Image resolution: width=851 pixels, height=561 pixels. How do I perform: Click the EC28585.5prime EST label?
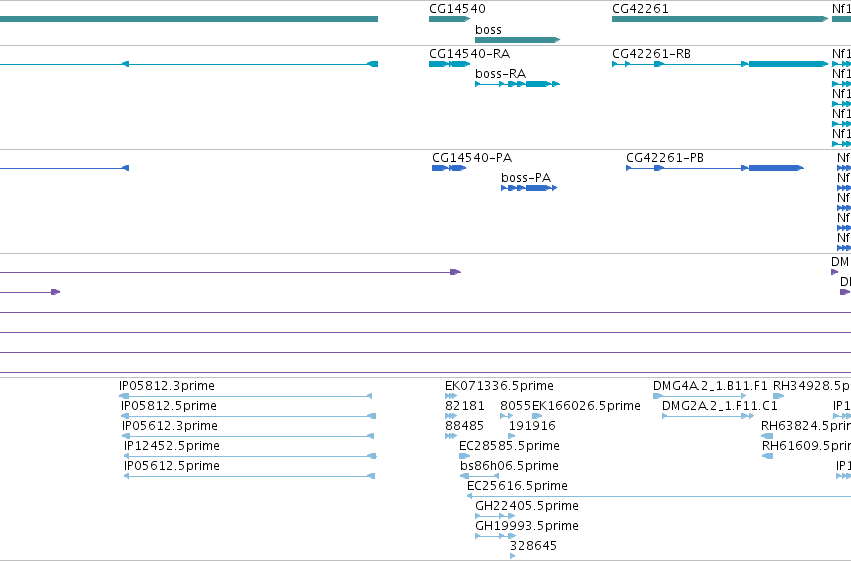(509, 446)
